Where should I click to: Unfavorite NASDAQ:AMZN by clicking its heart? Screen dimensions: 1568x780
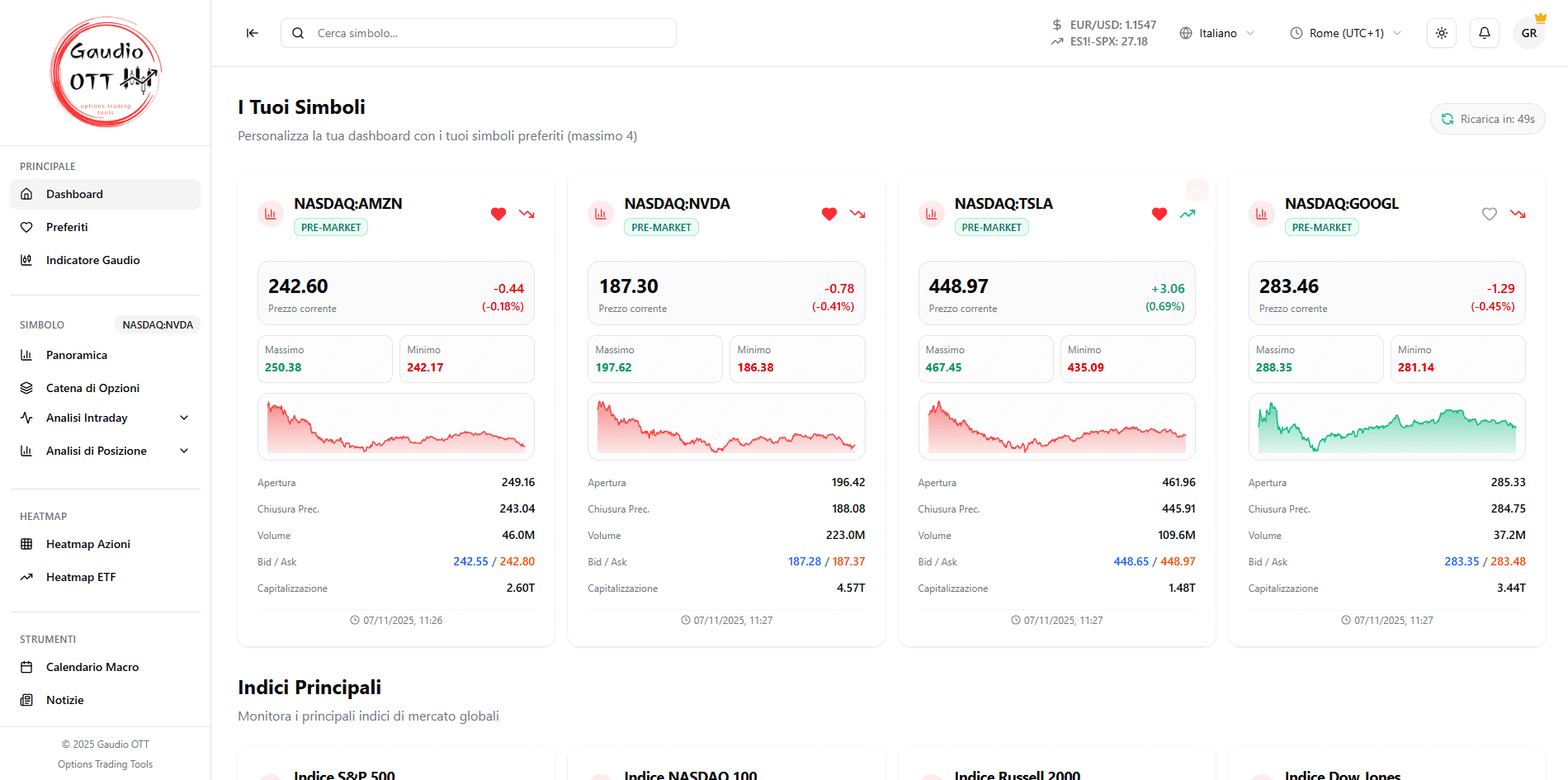pos(498,214)
